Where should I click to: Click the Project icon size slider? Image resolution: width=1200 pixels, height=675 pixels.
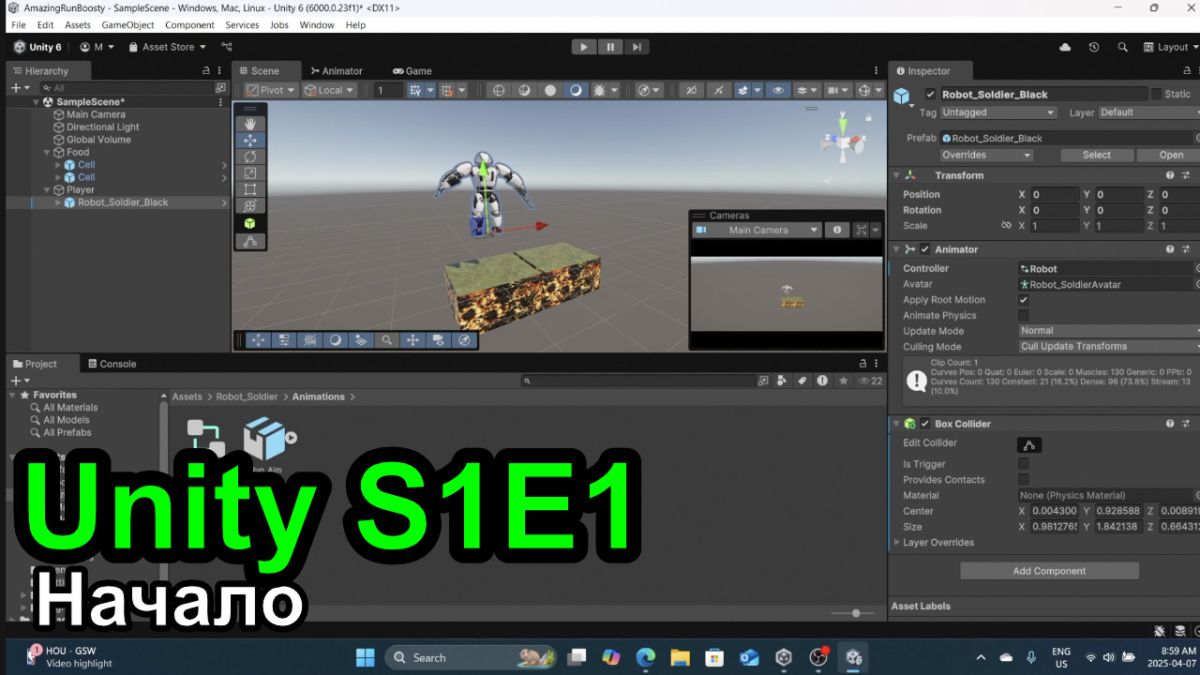[x=852, y=613]
